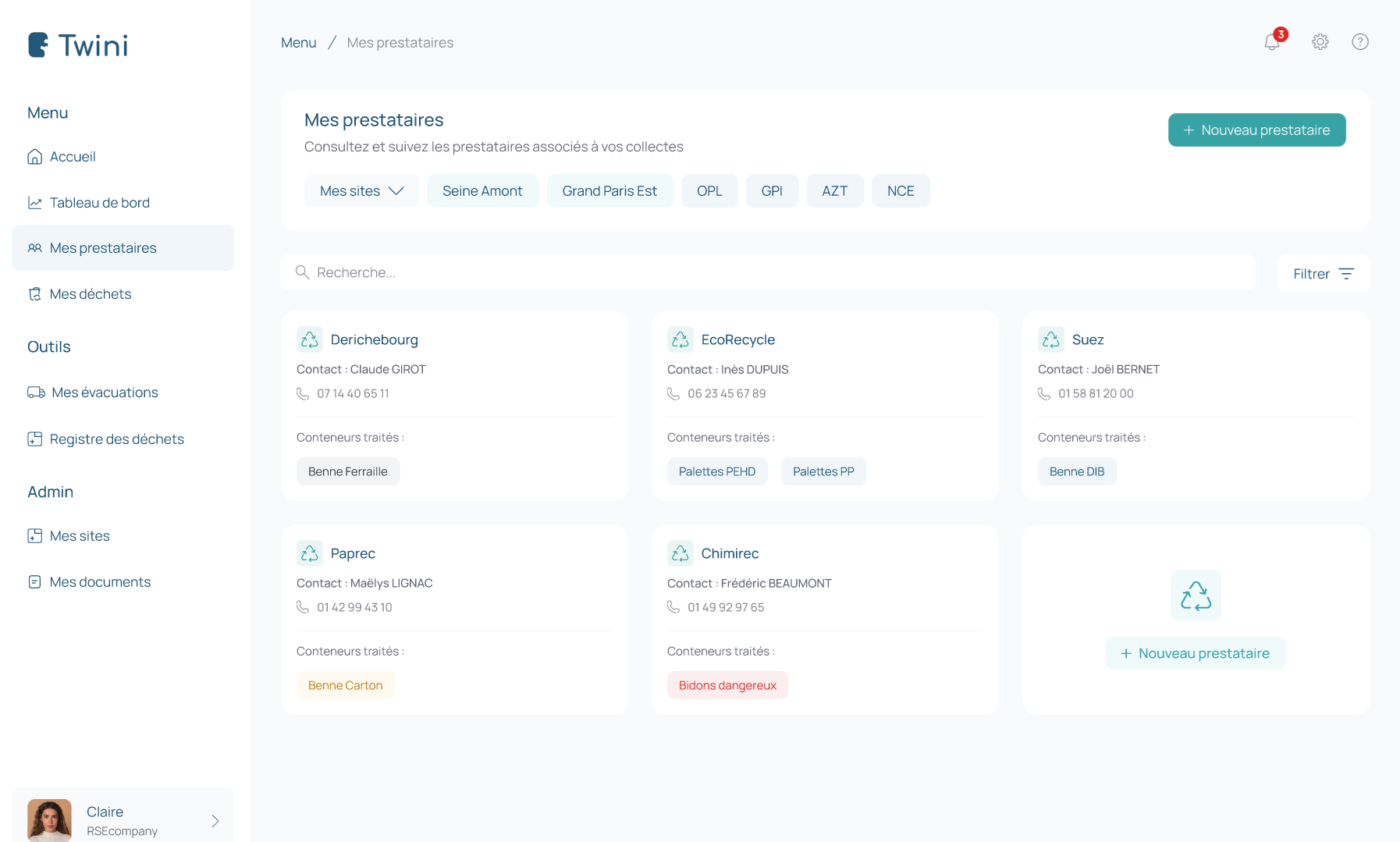Click phone icon in Paprec card
This screenshot has width=1400, height=842.
(303, 608)
